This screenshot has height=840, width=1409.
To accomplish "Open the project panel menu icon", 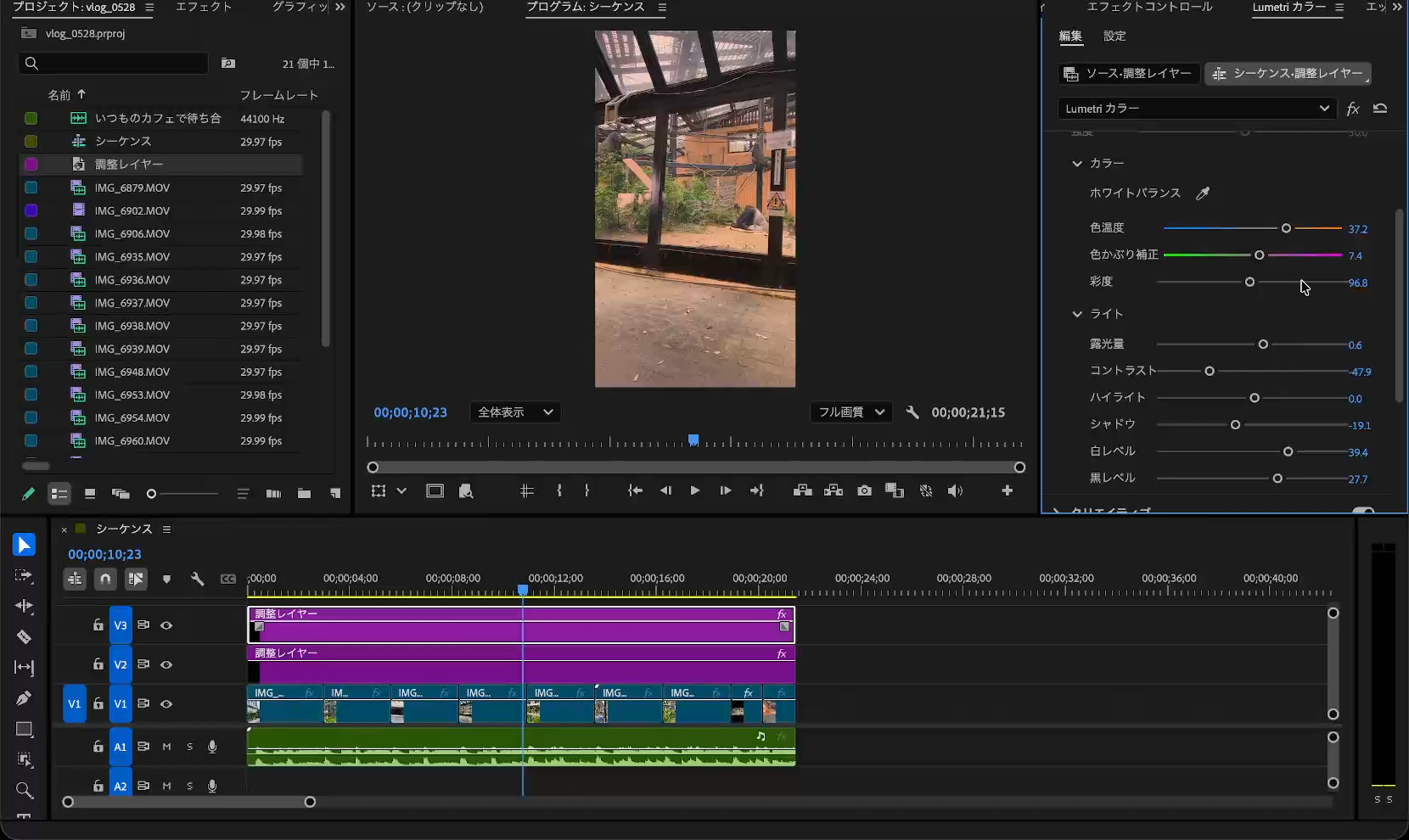I will (149, 7).
